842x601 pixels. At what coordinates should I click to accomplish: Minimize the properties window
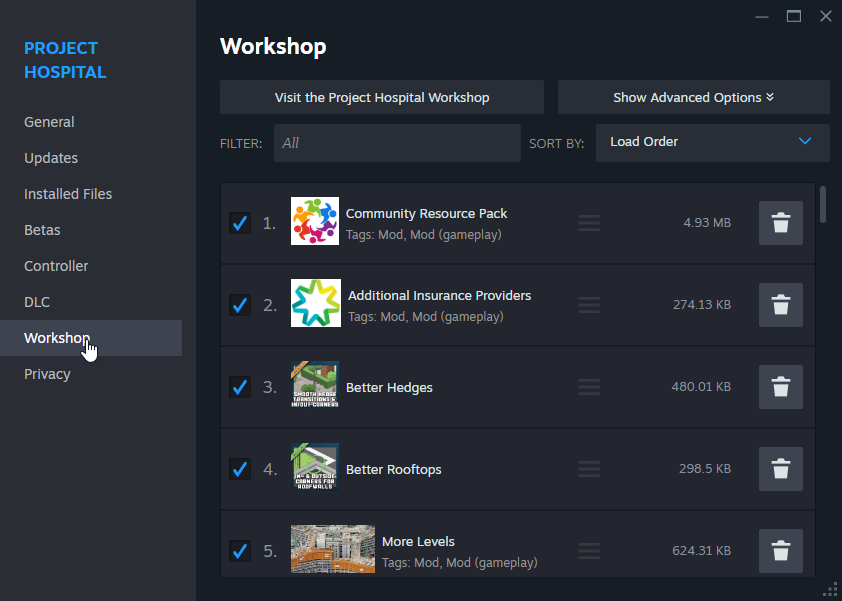761,17
